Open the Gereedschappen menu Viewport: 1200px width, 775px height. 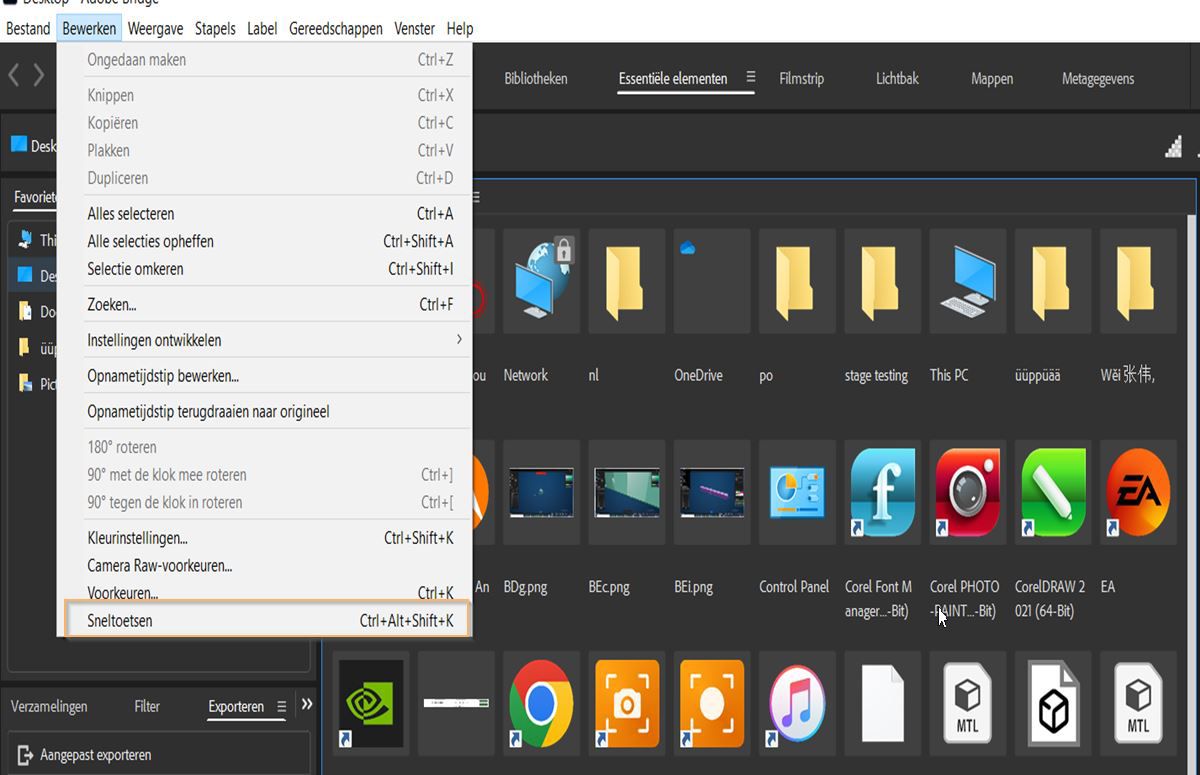point(336,28)
